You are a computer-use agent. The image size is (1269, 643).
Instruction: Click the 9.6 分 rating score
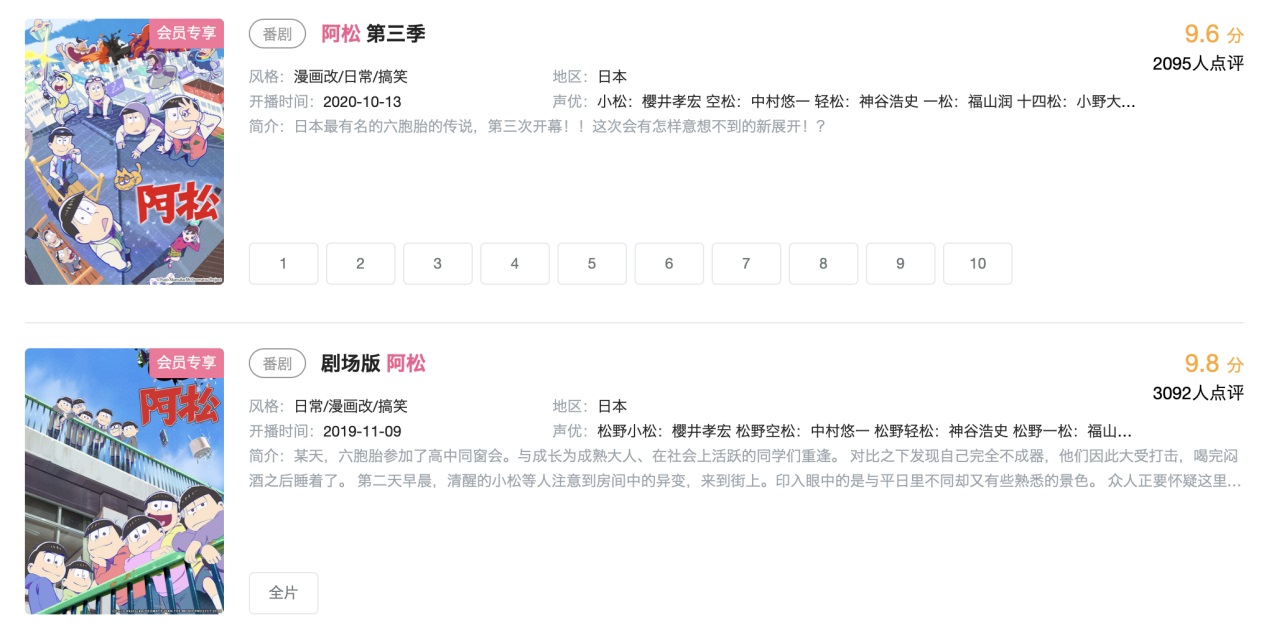click(x=1214, y=34)
